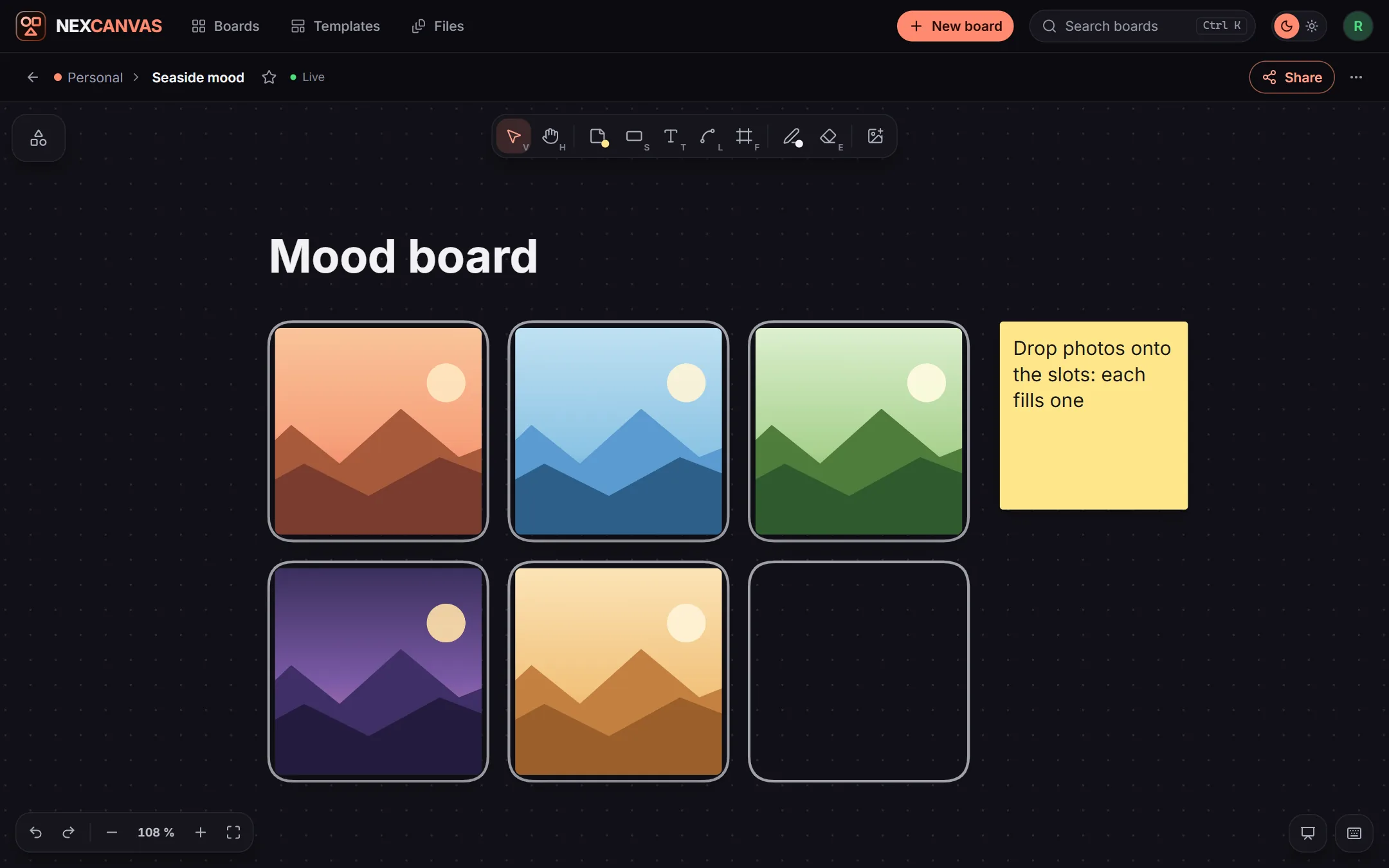Star the Seaside mood board
This screenshot has width=1389, height=868.
(x=269, y=77)
